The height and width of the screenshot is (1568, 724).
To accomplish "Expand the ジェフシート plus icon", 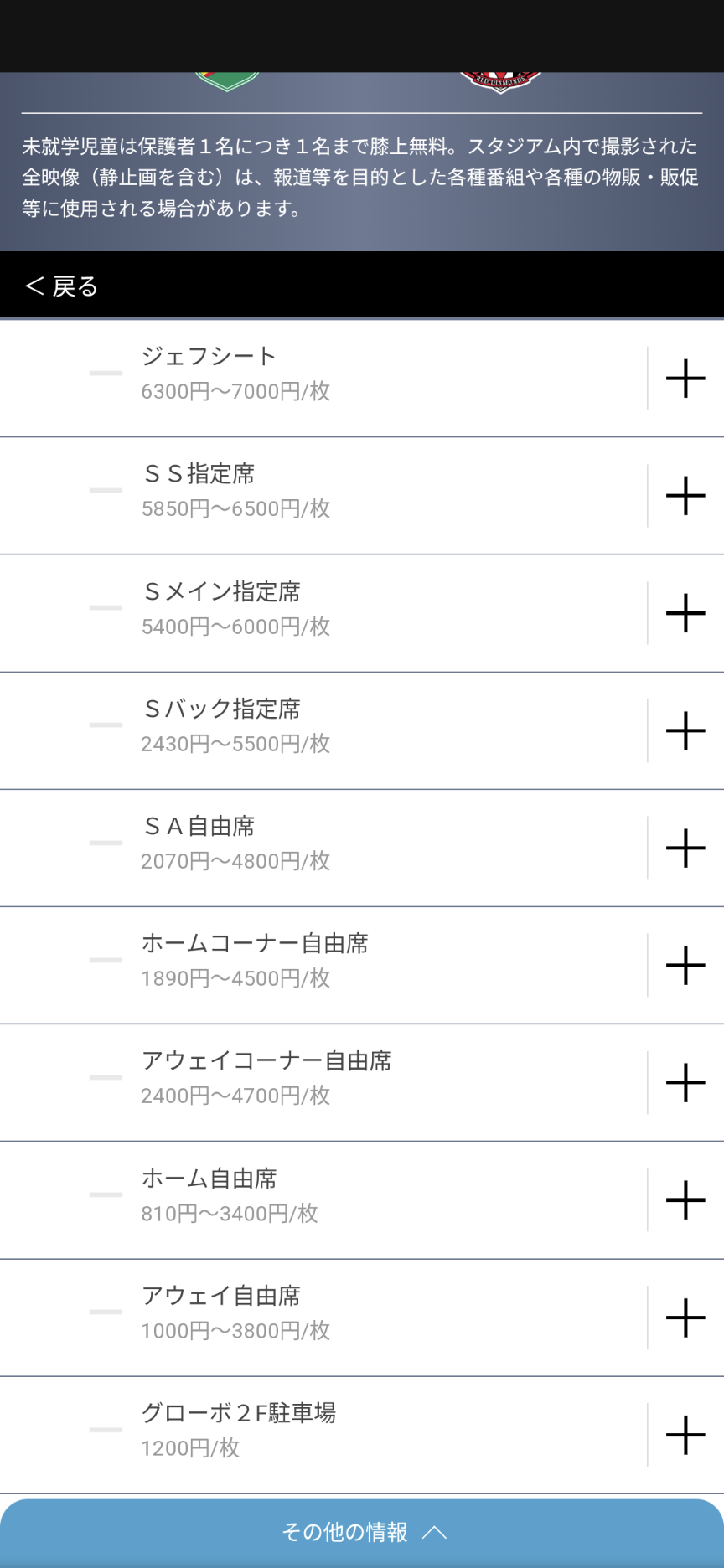I will pos(685,379).
